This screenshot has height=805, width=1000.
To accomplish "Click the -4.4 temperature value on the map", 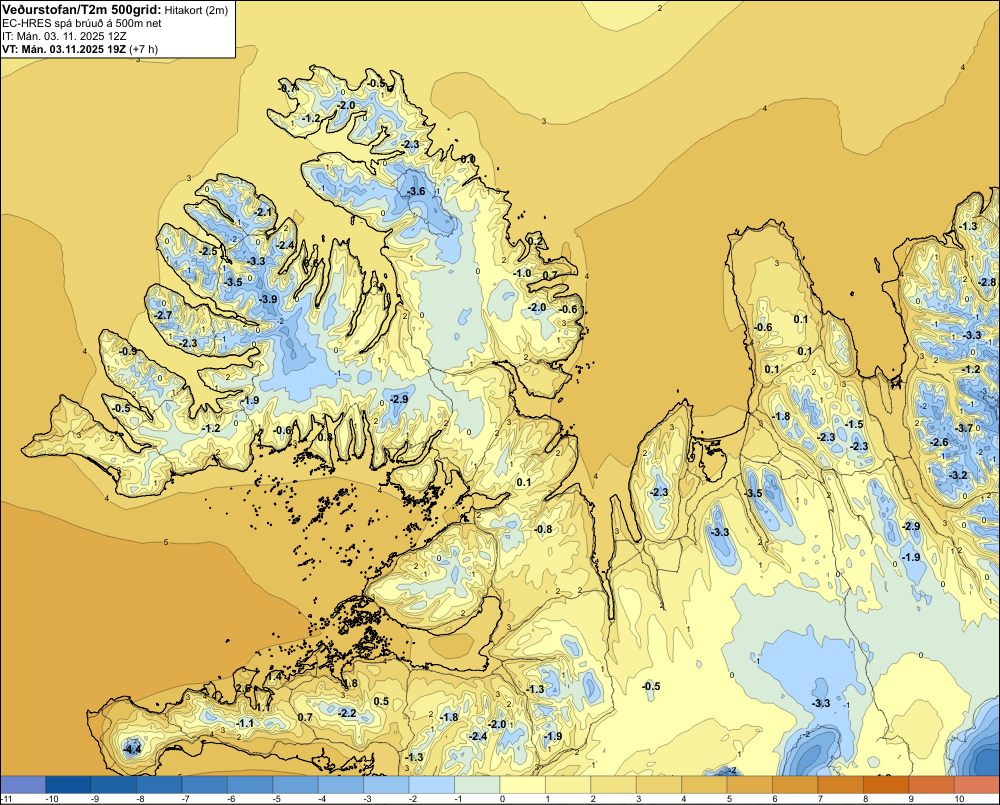I will tap(132, 749).
